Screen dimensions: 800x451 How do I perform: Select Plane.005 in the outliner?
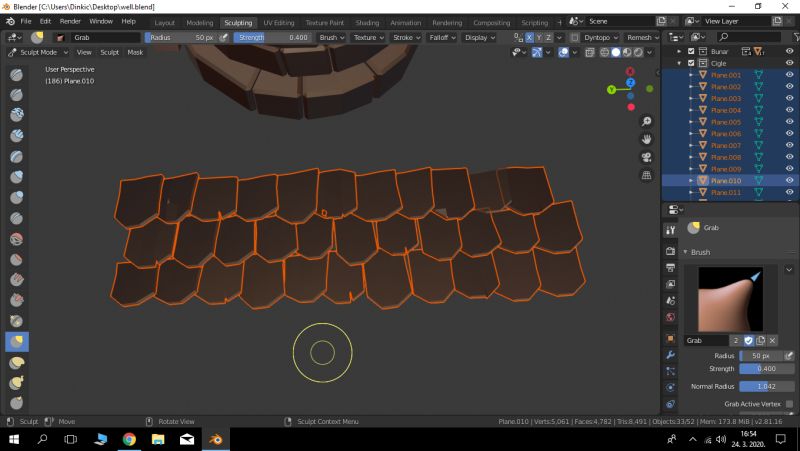point(726,121)
